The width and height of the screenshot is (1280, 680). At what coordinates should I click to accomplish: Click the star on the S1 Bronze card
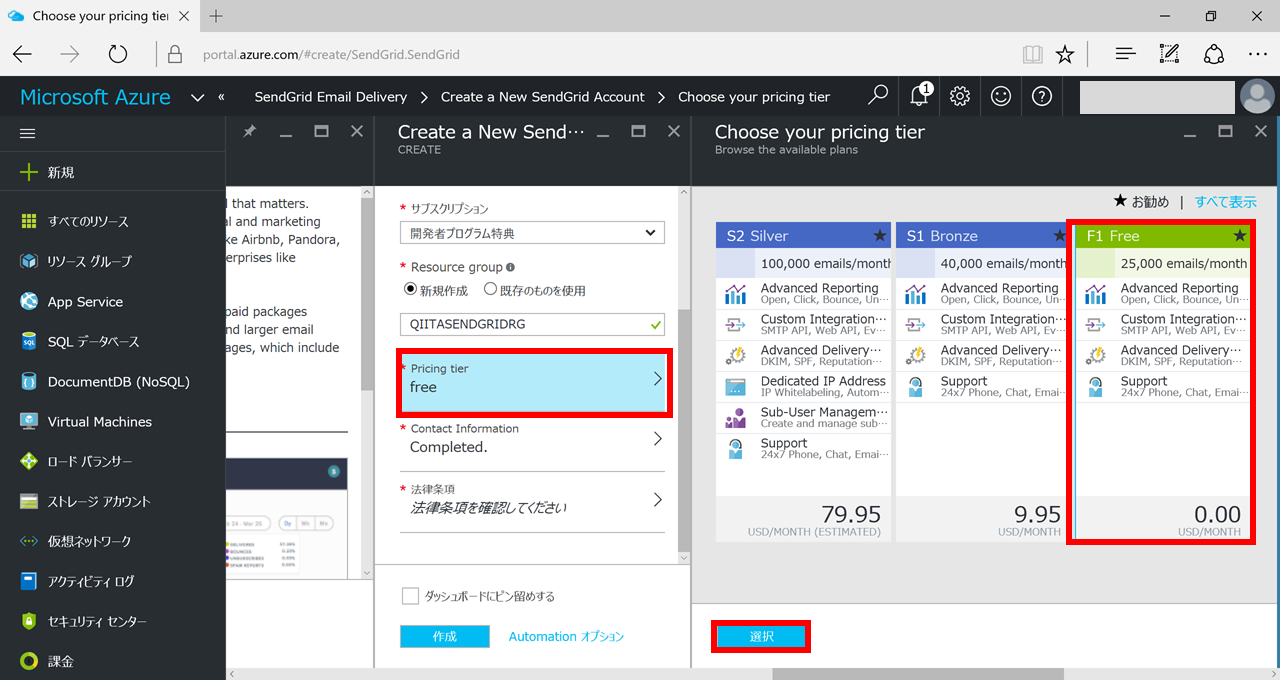1060,236
